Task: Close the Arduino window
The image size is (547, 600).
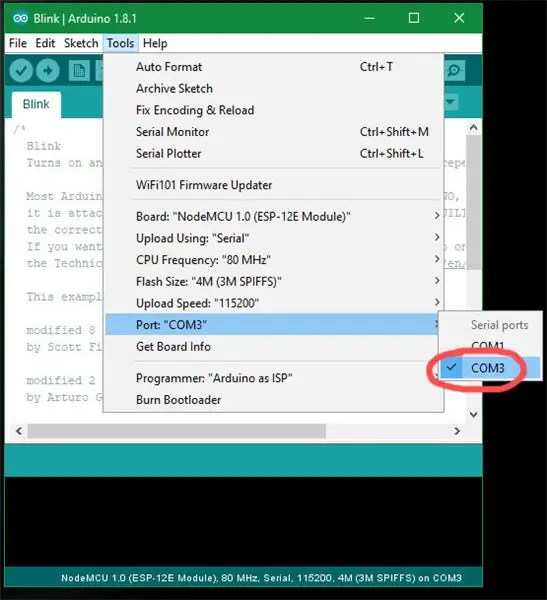Action: click(x=459, y=18)
